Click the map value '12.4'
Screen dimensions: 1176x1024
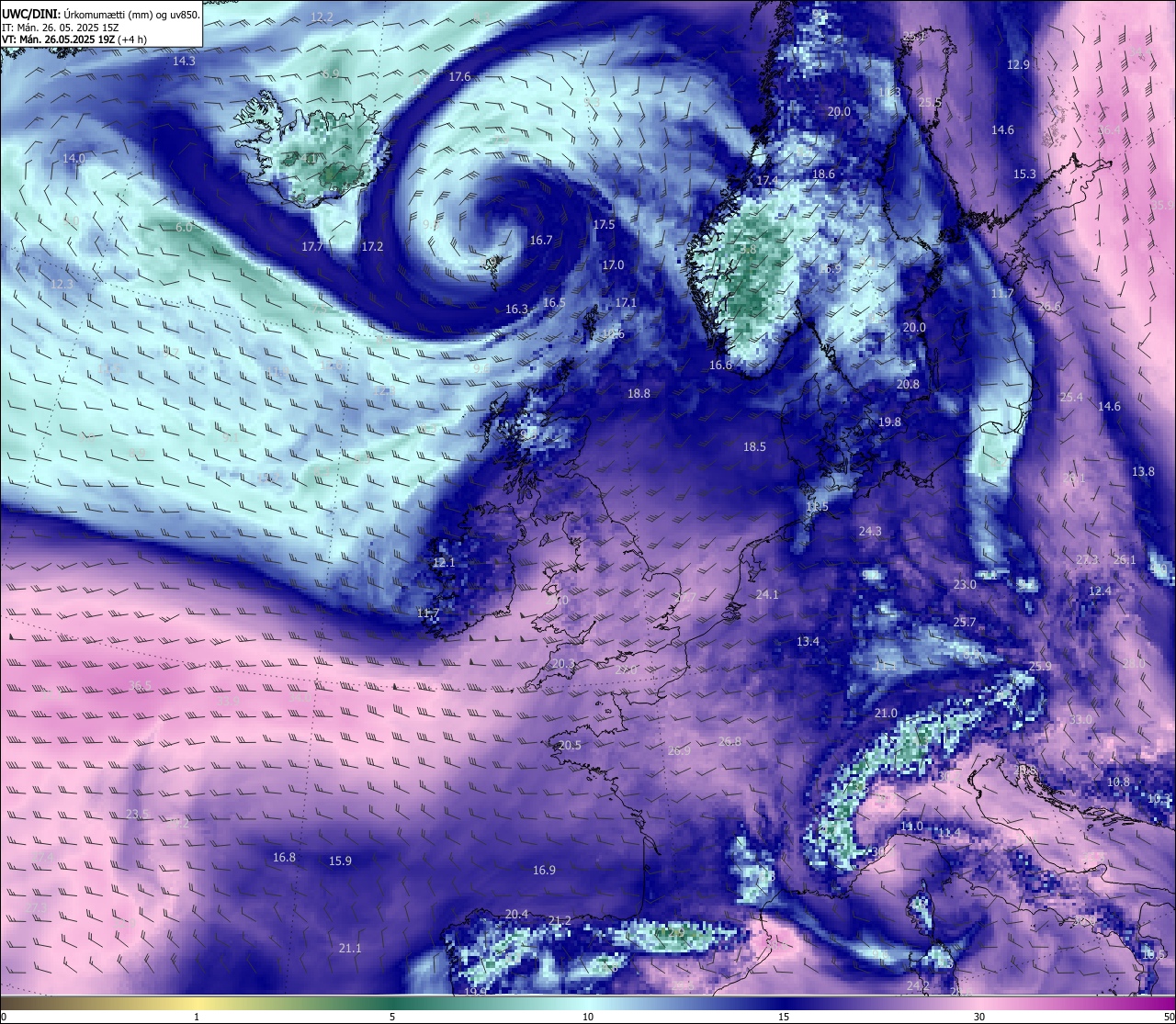pos(1100,591)
